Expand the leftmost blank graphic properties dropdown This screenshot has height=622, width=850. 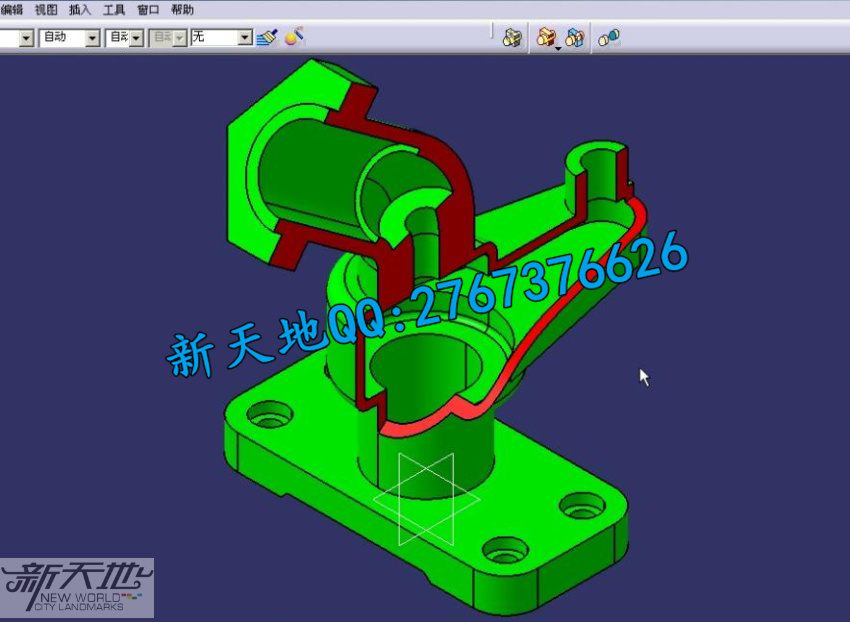26,38
